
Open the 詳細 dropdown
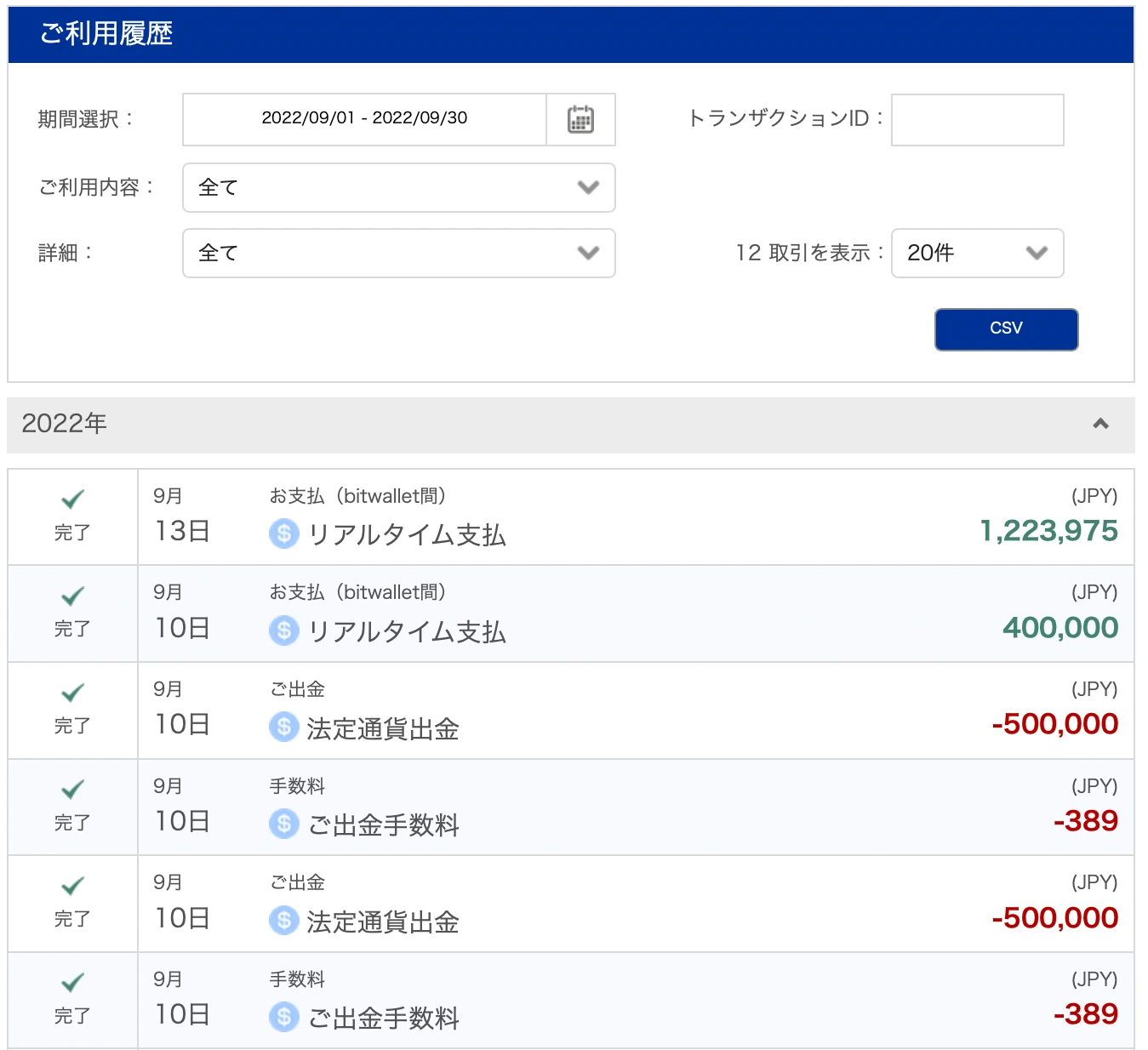399,253
